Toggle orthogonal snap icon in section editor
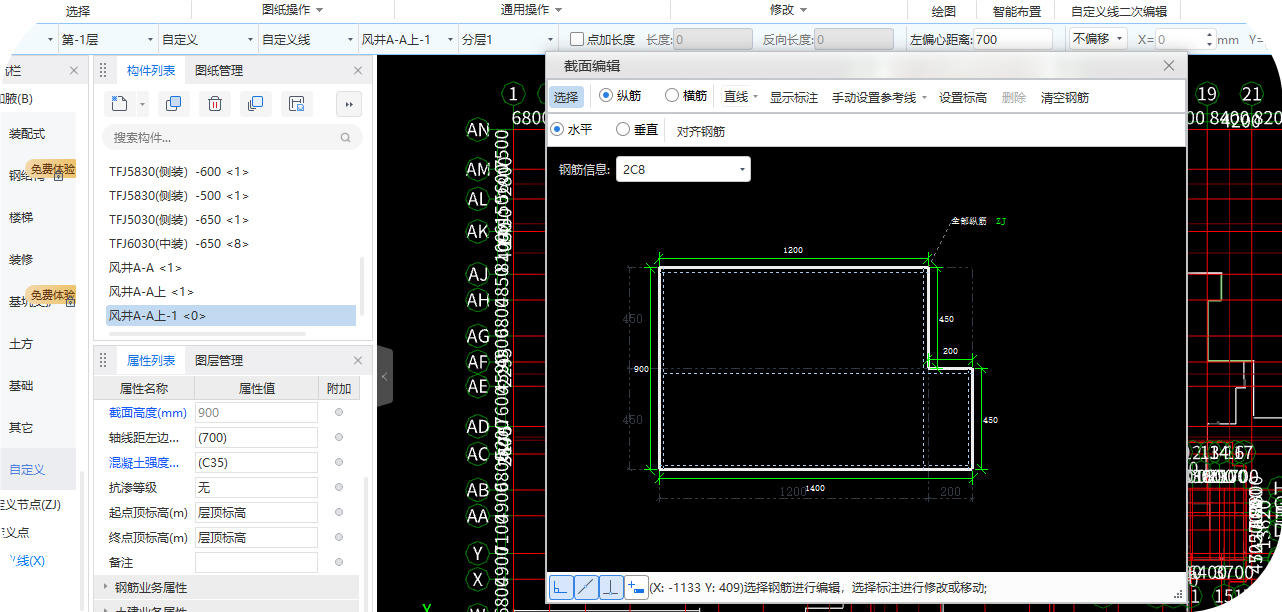The height and width of the screenshot is (612, 1282). pos(561,587)
